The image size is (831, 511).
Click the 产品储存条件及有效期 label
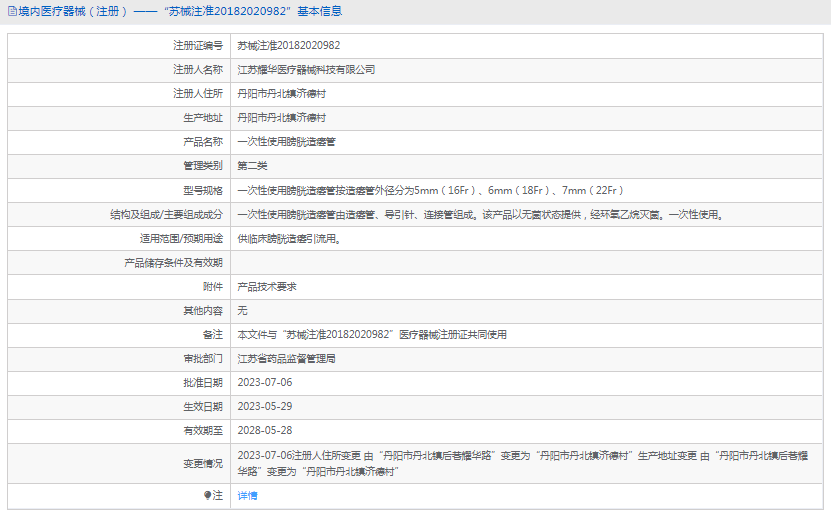[x=174, y=262]
